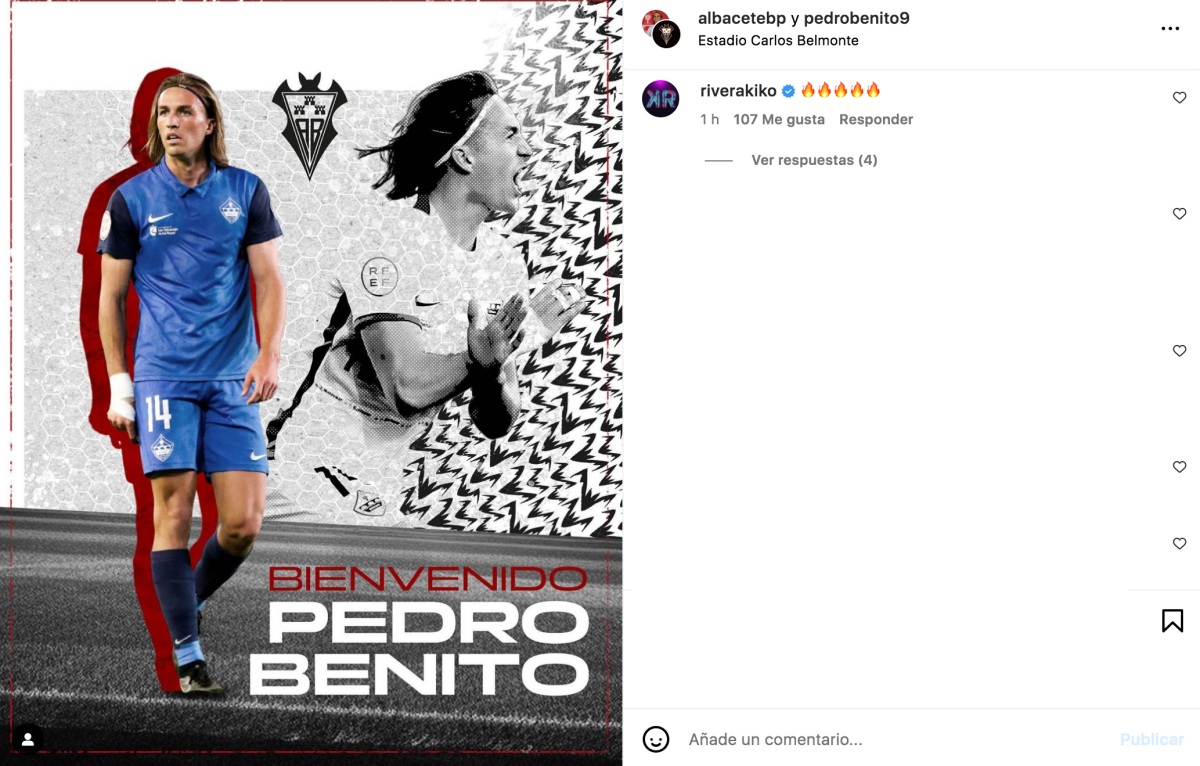The width and height of the screenshot is (1200, 766).
Task: Click Responder under riverakiko's comment
Action: tap(876, 119)
